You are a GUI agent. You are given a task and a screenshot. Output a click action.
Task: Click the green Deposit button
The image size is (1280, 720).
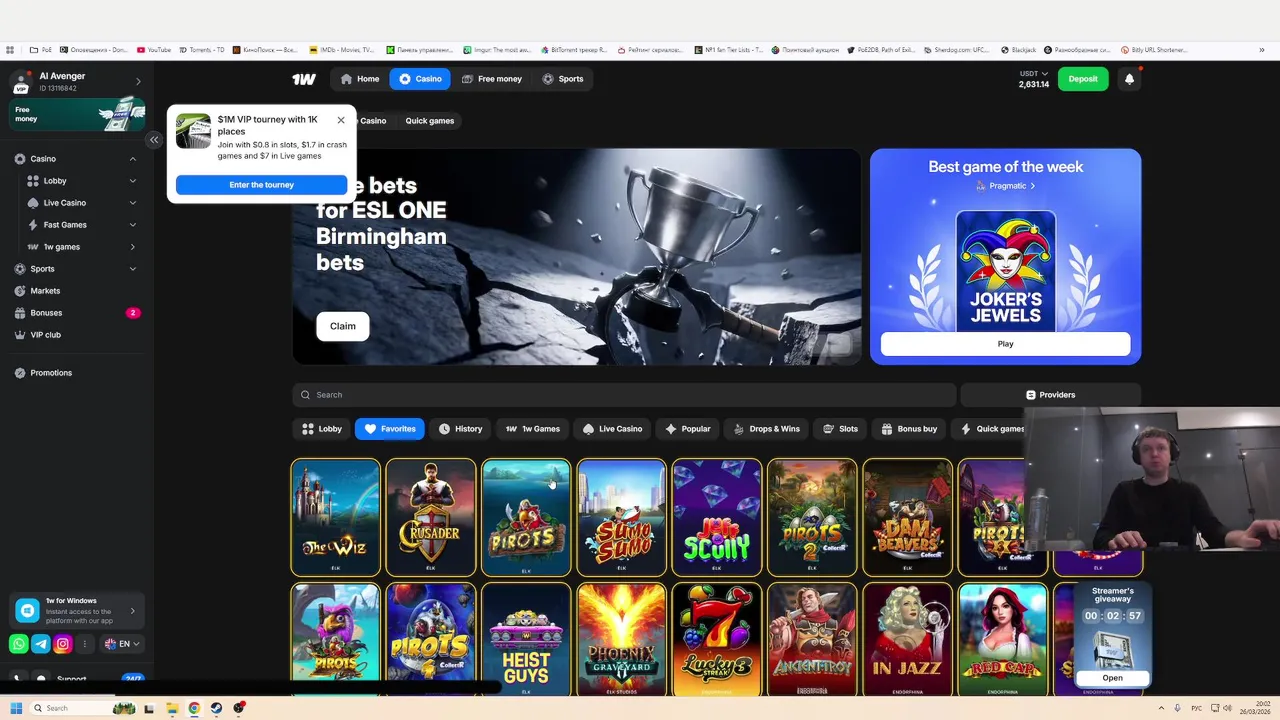point(1083,79)
